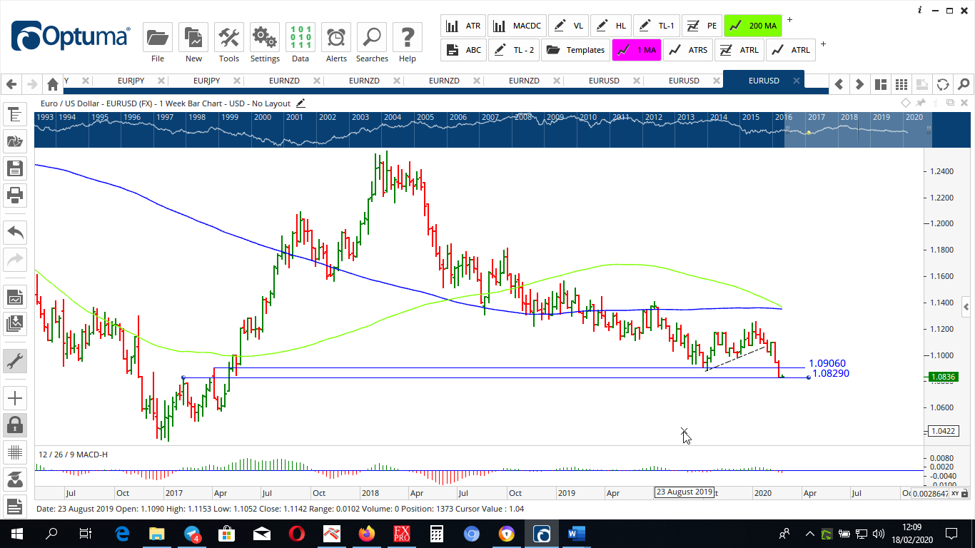The image size is (975, 548).
Task: Click the 1.09060 horizontal line label
Action: (x=827, y=363)
